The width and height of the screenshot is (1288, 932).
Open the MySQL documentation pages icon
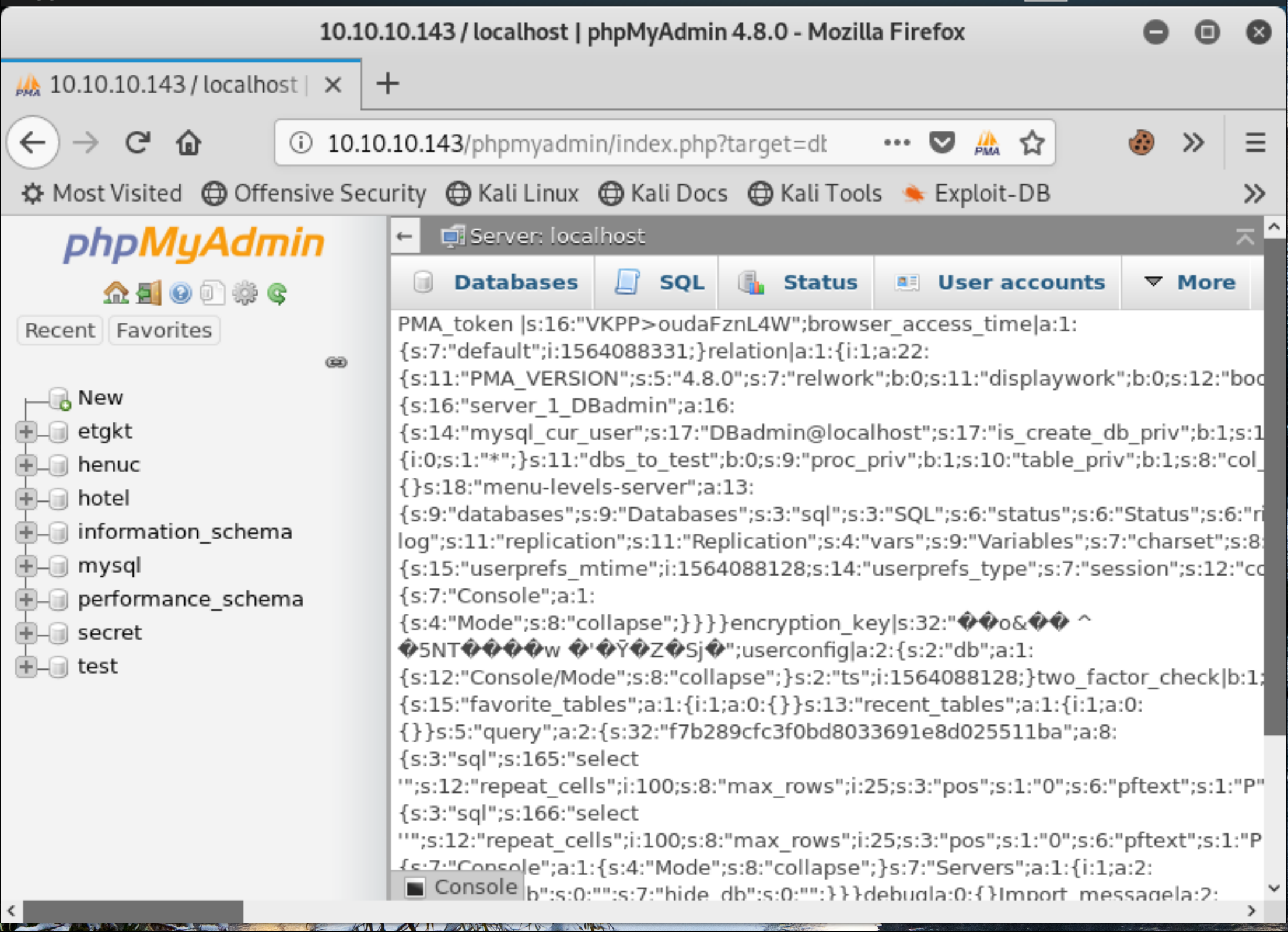click(x=212, y=293)
